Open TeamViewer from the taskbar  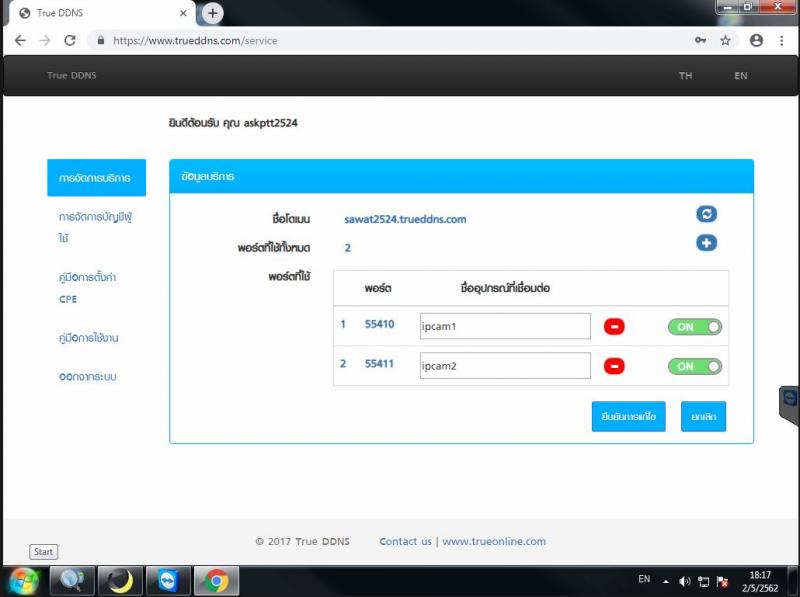168,581
